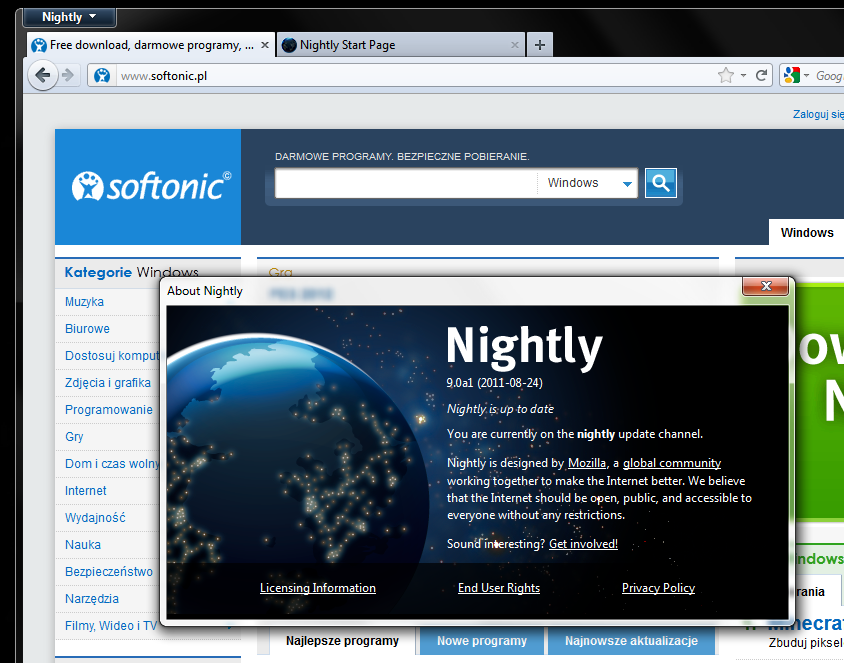Switch to the Nightly Start Page tab
Screen dimensions: 844x663
[x=400, y=45]
